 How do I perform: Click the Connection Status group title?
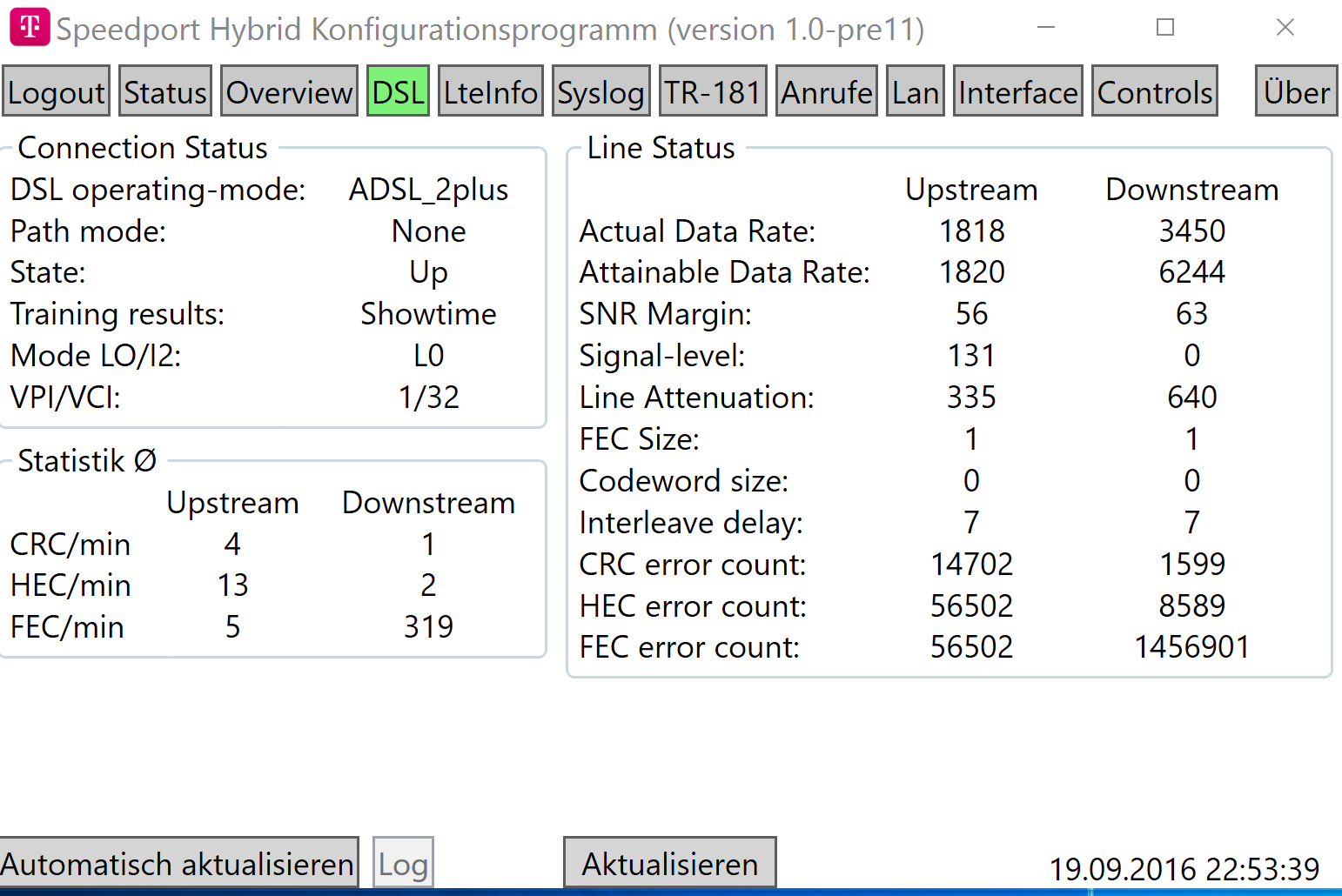pyautogui.click(x=143, y=148)
